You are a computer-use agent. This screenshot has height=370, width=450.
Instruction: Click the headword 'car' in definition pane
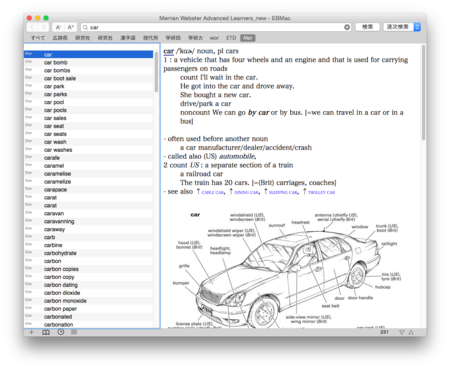169,51
